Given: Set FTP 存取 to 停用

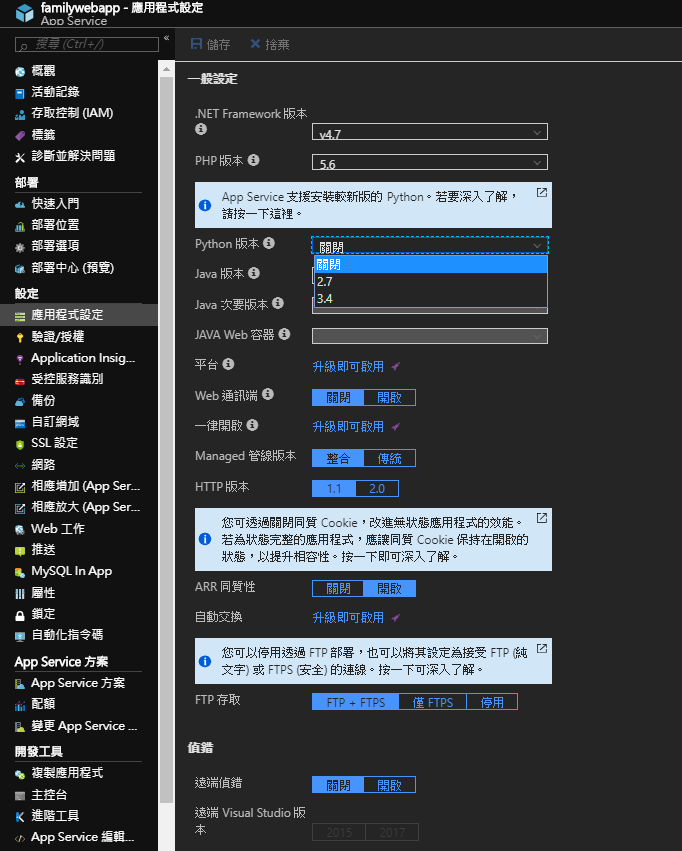Looking at the screenshot, I should coord(492,702).
